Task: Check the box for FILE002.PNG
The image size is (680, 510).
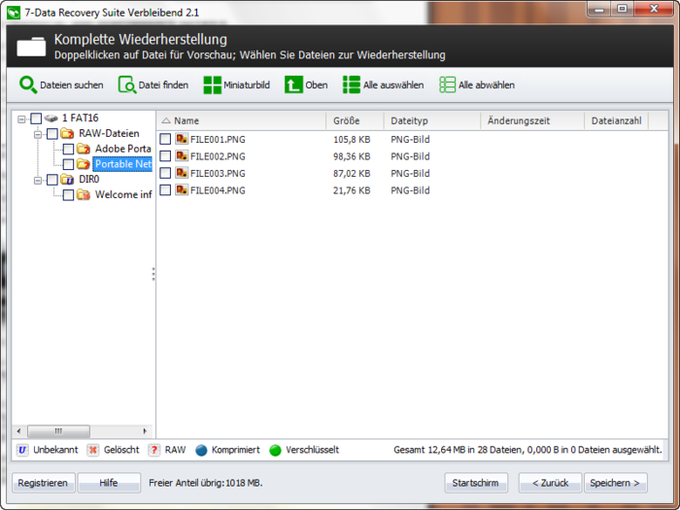Action: click(x=165, y=156)
